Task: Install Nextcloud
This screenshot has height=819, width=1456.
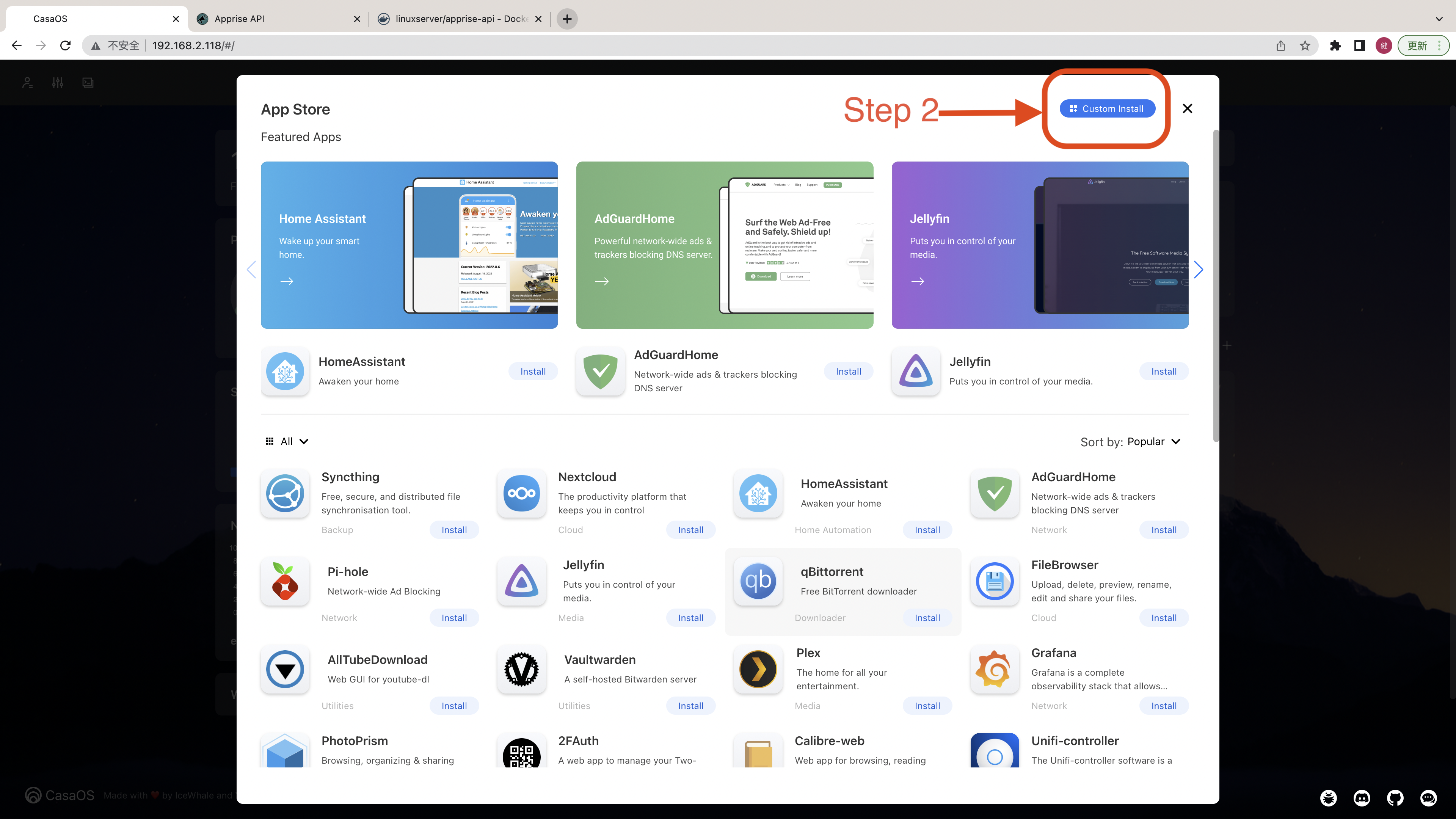Action: click(691, 530)
